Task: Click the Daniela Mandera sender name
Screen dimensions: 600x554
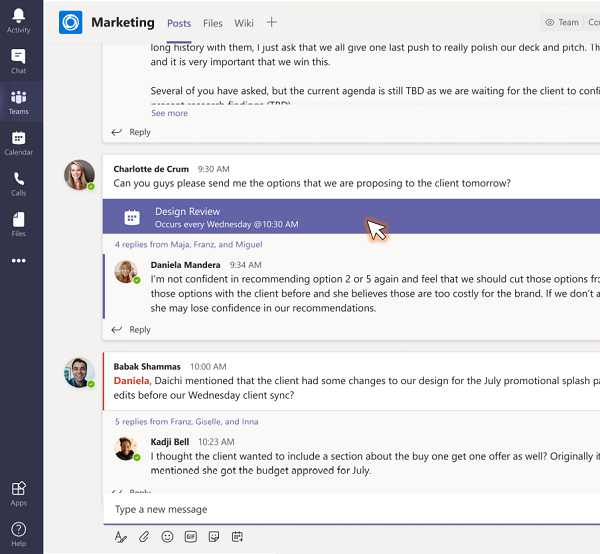Action: (186, 265)
